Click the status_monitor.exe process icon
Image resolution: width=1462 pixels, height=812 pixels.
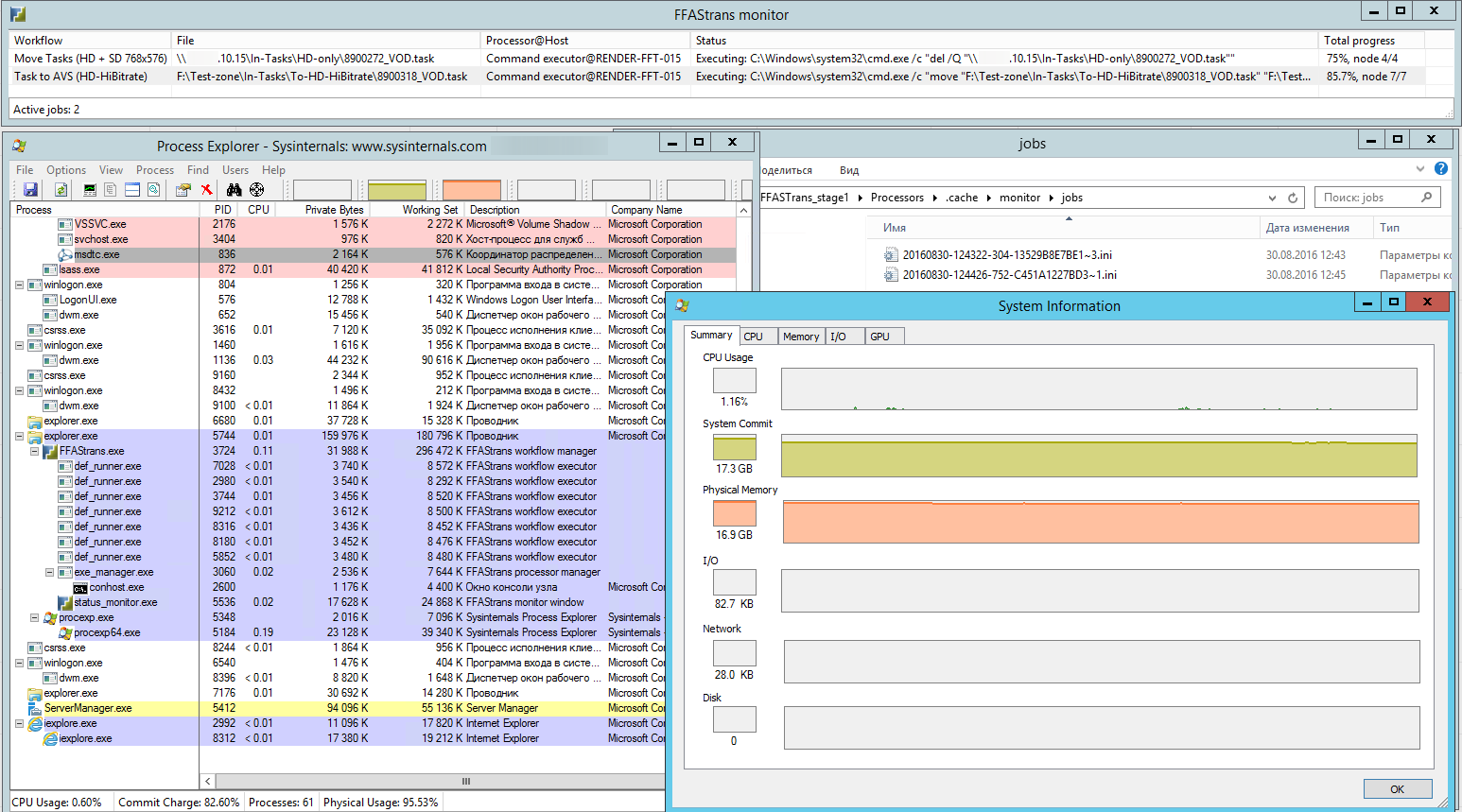tap(65, 602)
